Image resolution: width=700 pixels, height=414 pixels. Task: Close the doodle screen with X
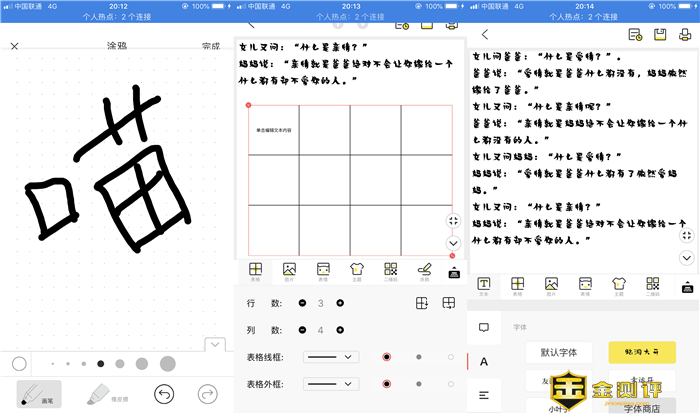[x=15, y=46]
